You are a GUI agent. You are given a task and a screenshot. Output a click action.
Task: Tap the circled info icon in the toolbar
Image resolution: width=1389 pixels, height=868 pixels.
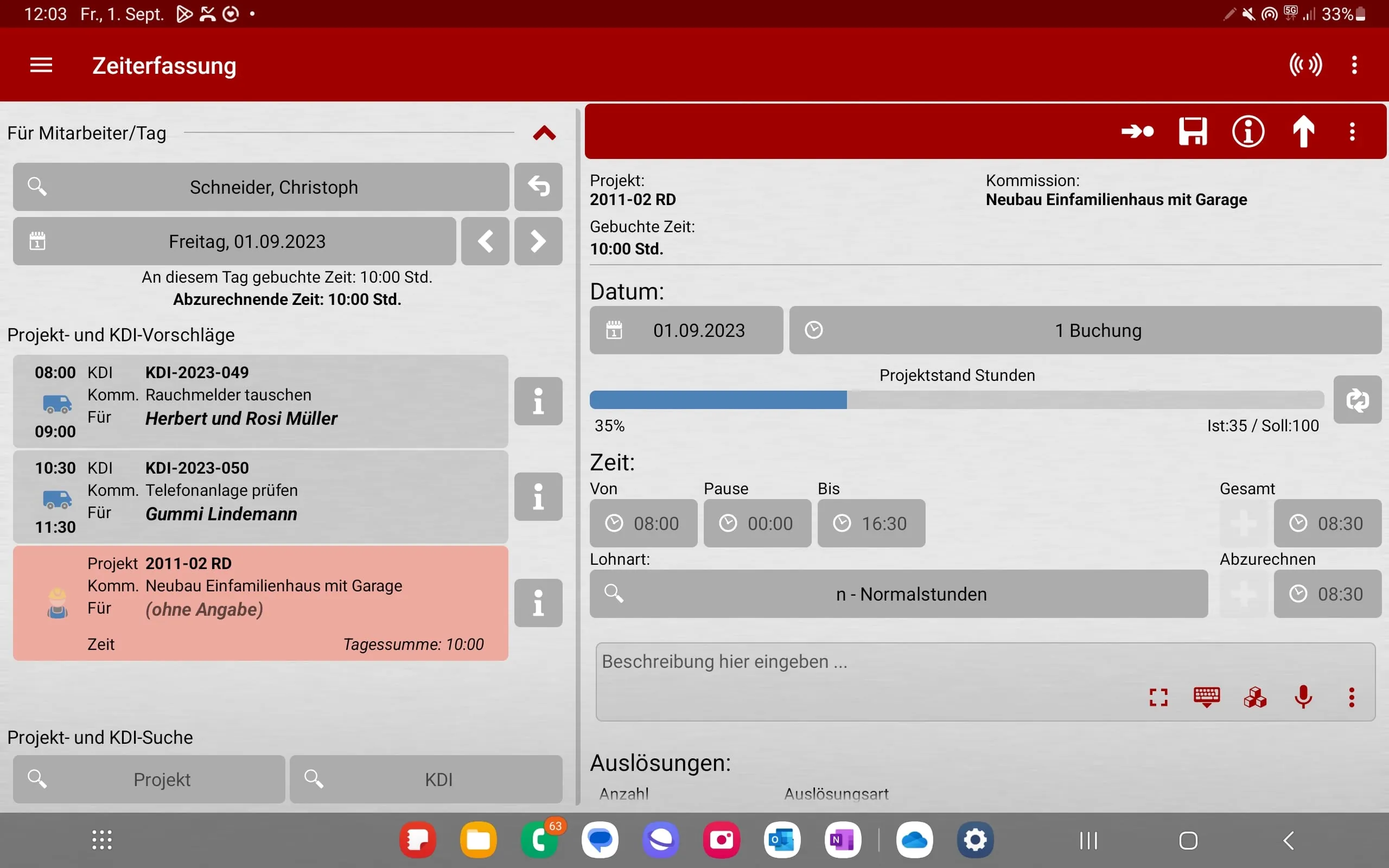point(1248,131)
